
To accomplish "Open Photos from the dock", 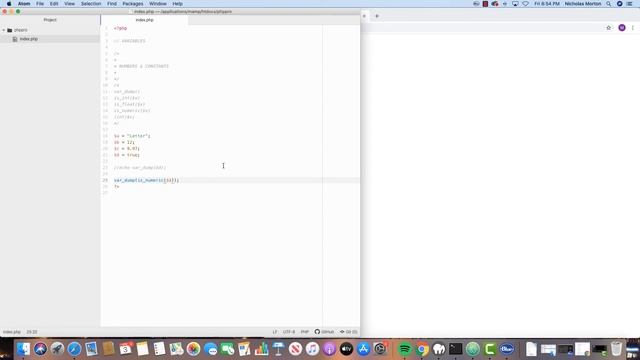I will pyautogui.click(x=193, y=349).
